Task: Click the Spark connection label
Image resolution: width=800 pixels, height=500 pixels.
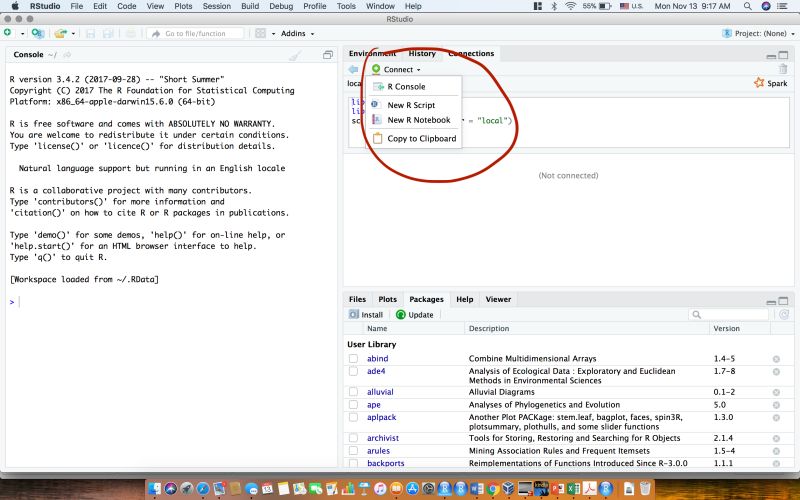Action: 771,83
